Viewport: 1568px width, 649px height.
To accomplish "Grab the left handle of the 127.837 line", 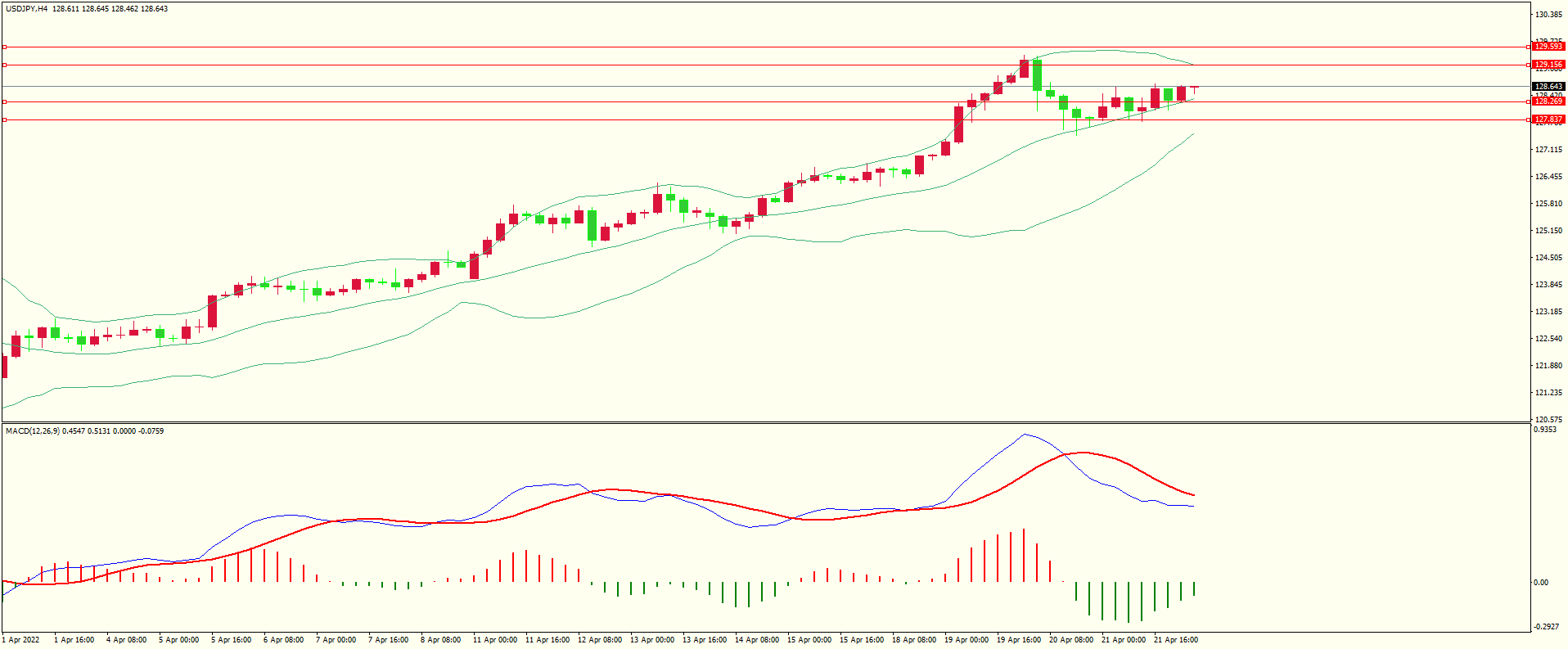I will click(4, 119).
